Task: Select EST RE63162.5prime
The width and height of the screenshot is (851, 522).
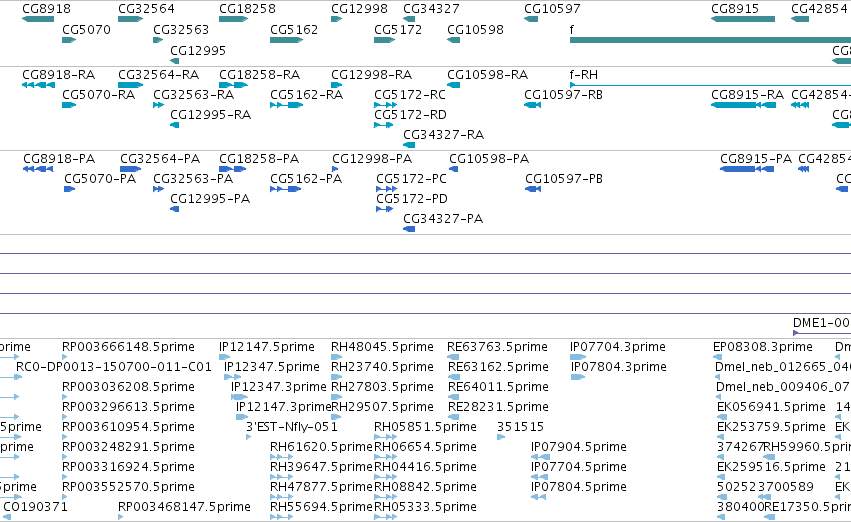Action: coord(498,367)
